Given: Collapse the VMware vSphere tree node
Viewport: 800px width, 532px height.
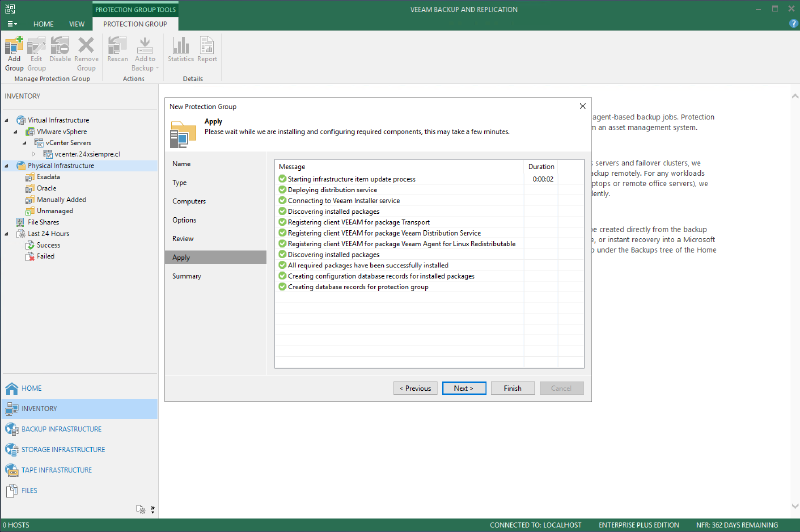Looking at the screenshot, I should coord(16,132).
